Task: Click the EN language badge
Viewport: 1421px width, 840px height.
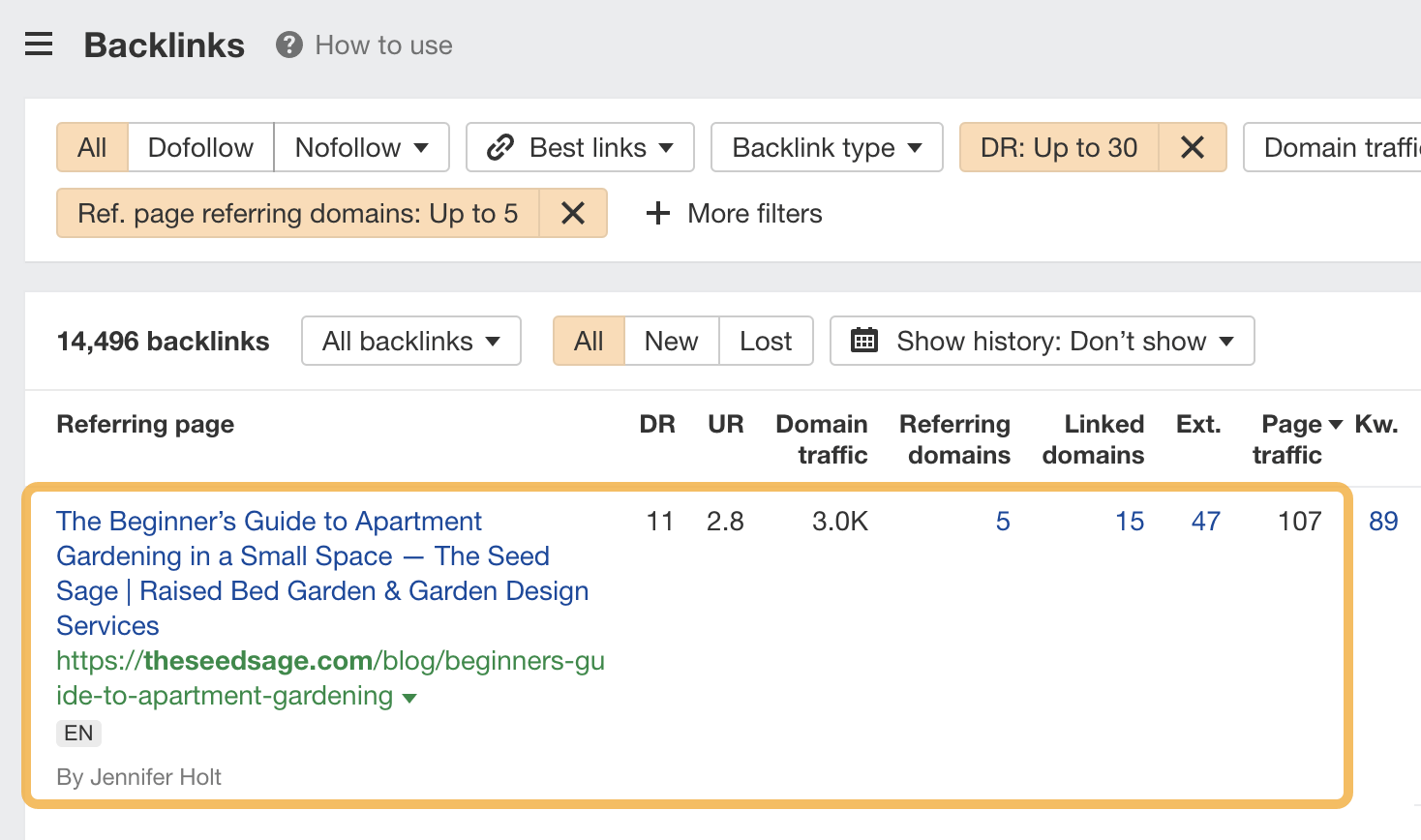Action: [77, 733]
